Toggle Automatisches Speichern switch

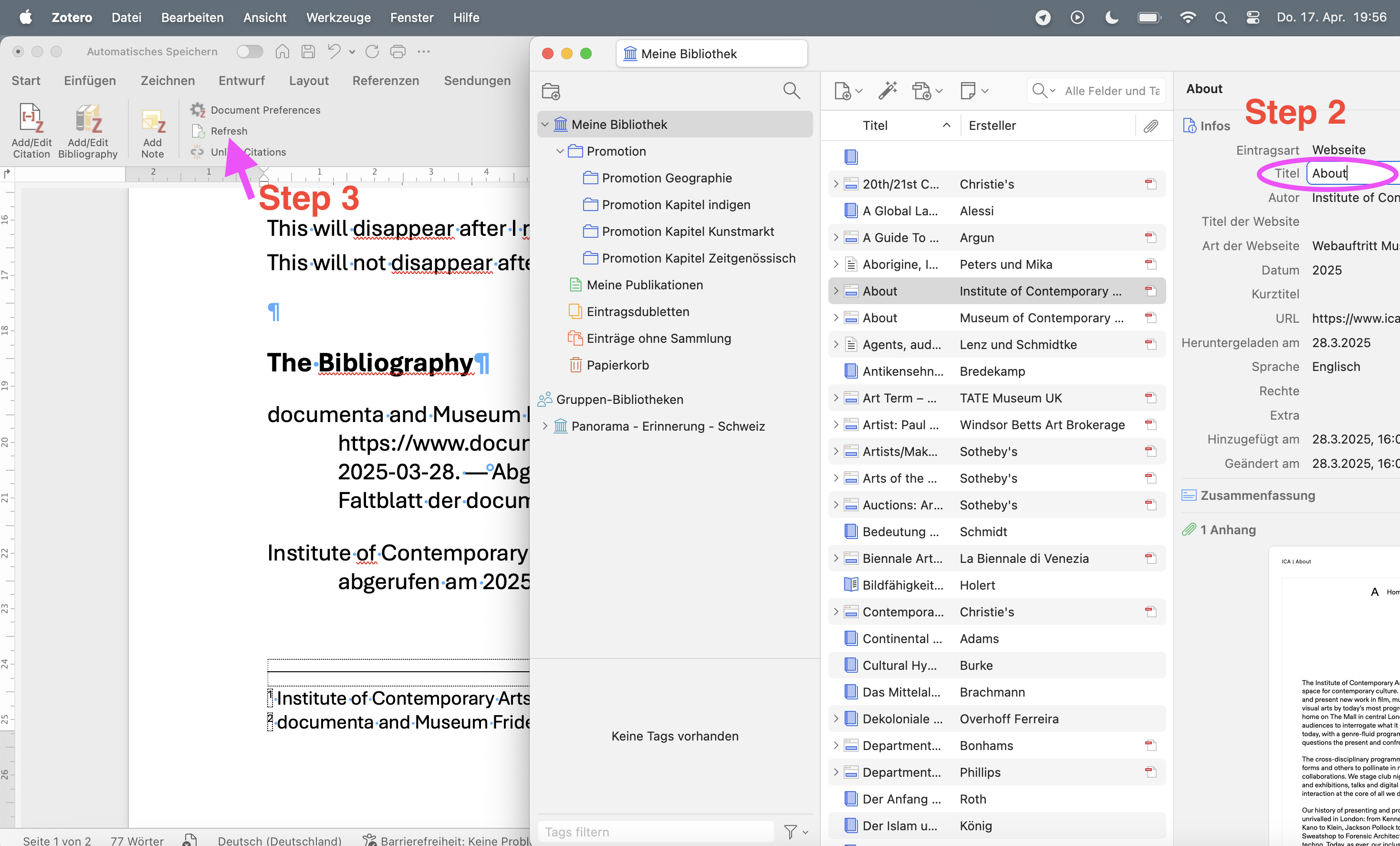pos(250,52)
